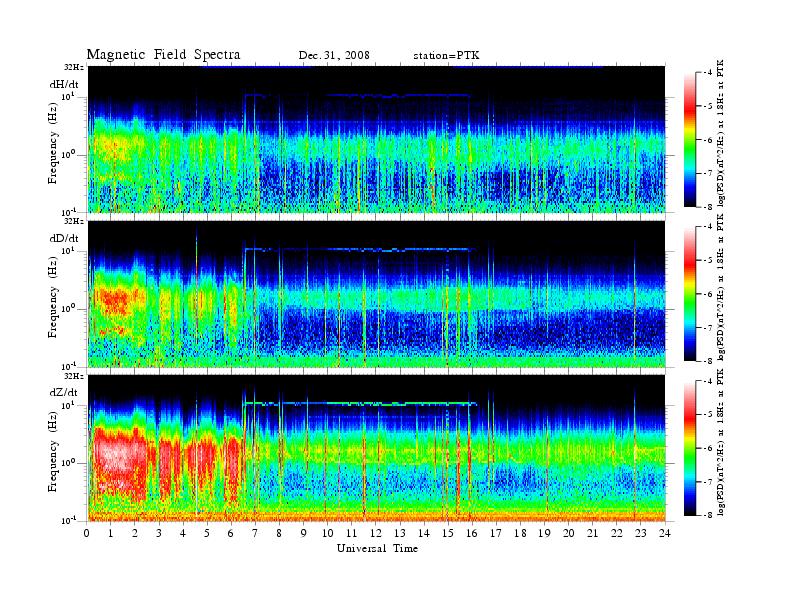Click hour tick "5" on time axis
Screen dimensions: 792x612
[x=207, y=534]
